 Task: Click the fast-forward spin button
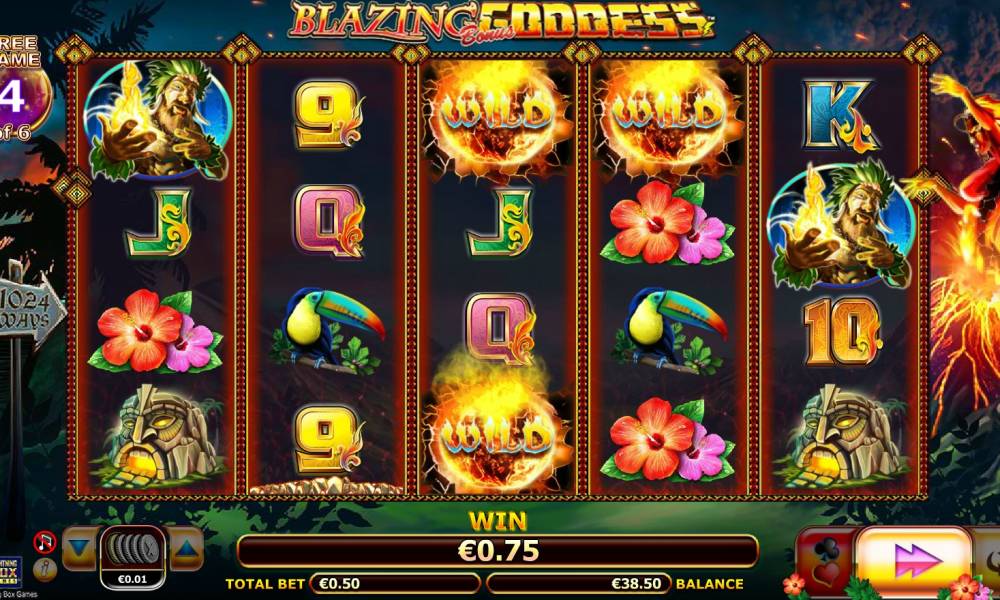[914, 561]
